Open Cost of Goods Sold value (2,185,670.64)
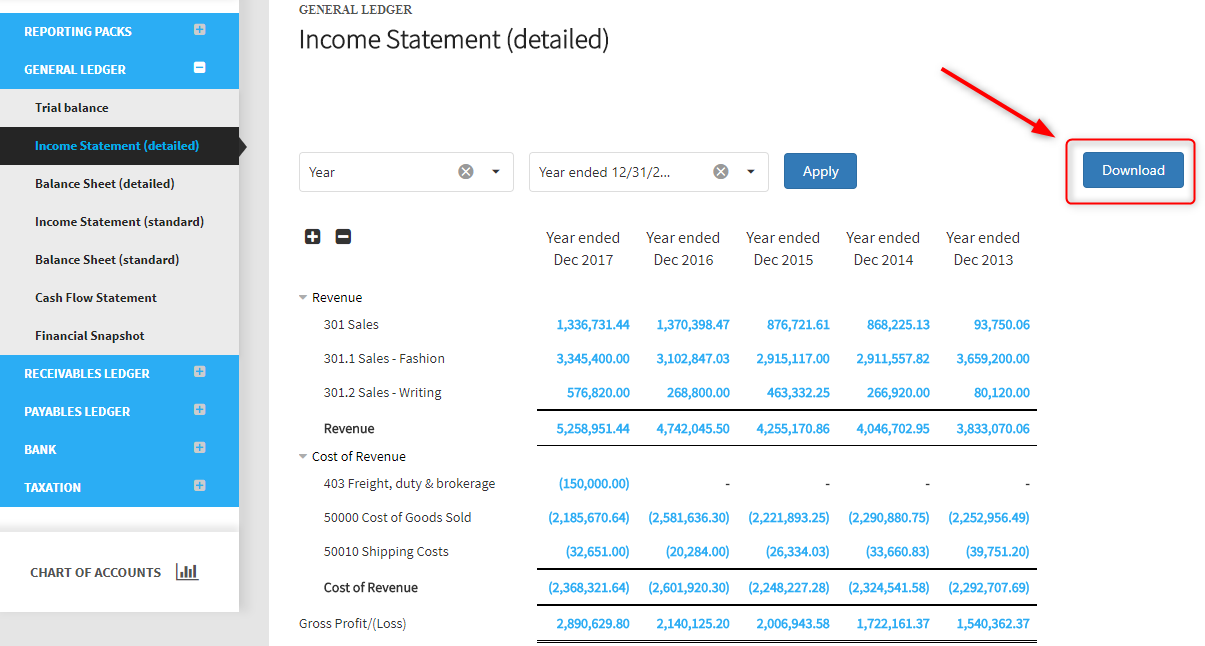The image size is (1205, 646). (589, 518)
